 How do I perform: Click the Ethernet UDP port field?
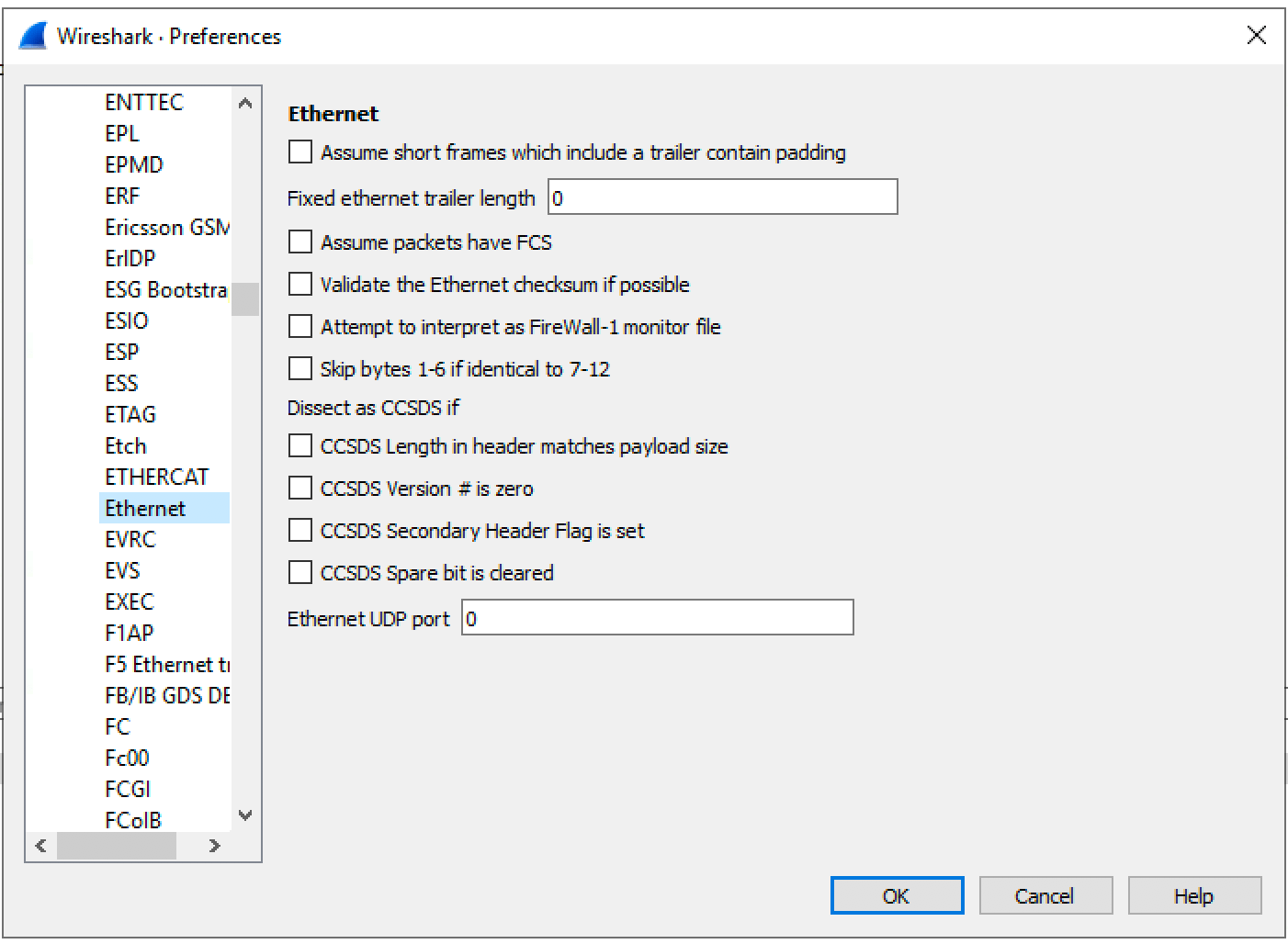pos(657,617)
